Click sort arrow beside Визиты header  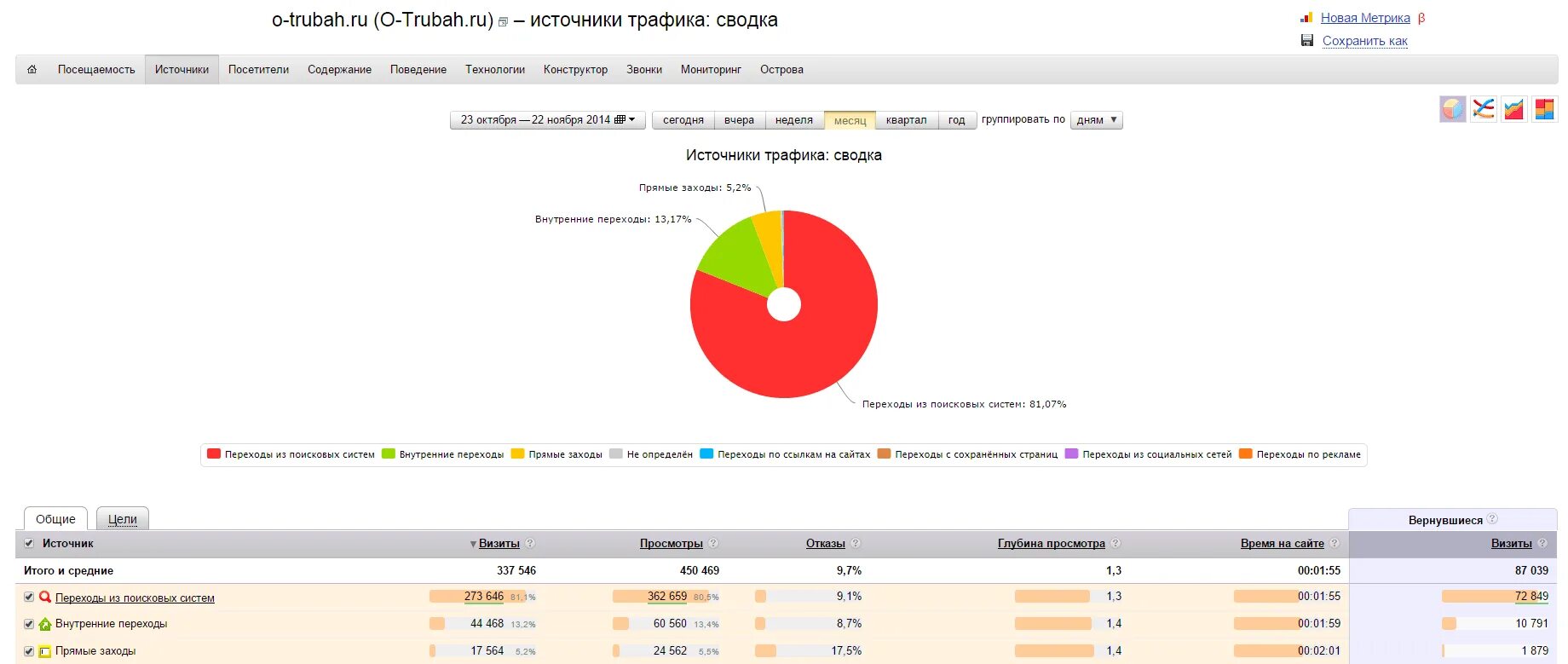point(473,544)
